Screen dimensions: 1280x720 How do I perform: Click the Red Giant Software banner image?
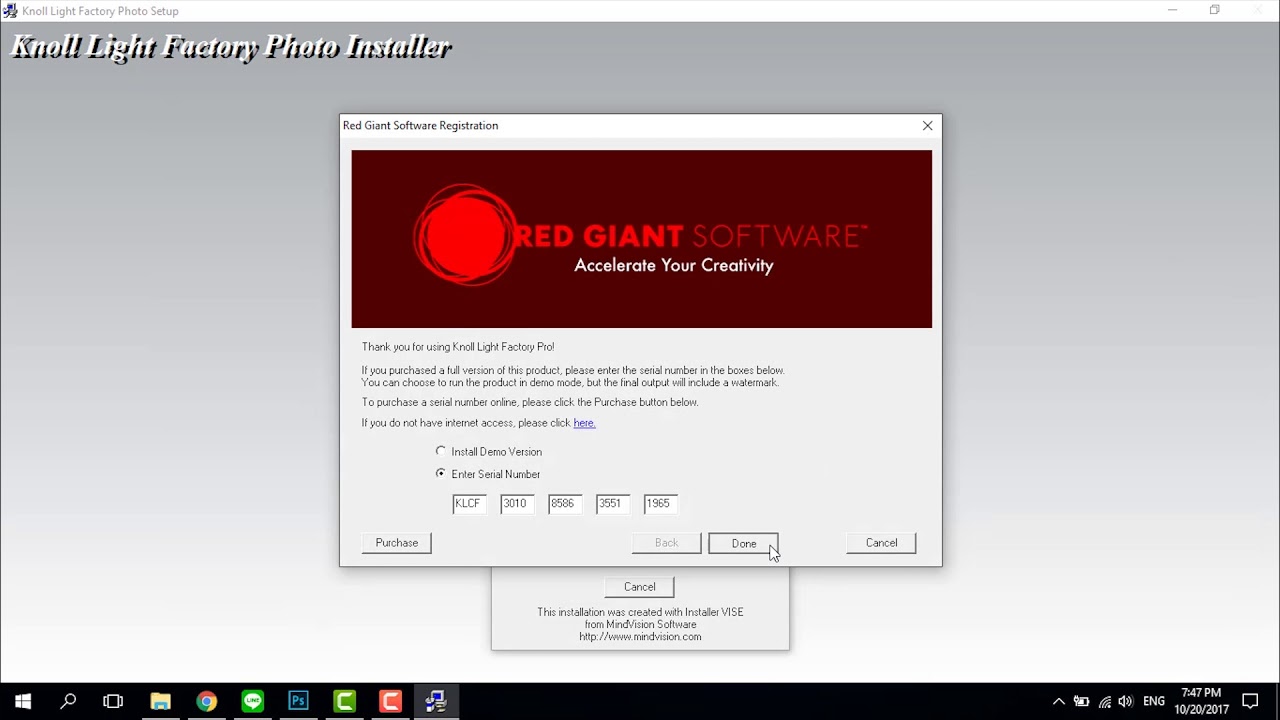pyautogui.click(x=641, y=239)
